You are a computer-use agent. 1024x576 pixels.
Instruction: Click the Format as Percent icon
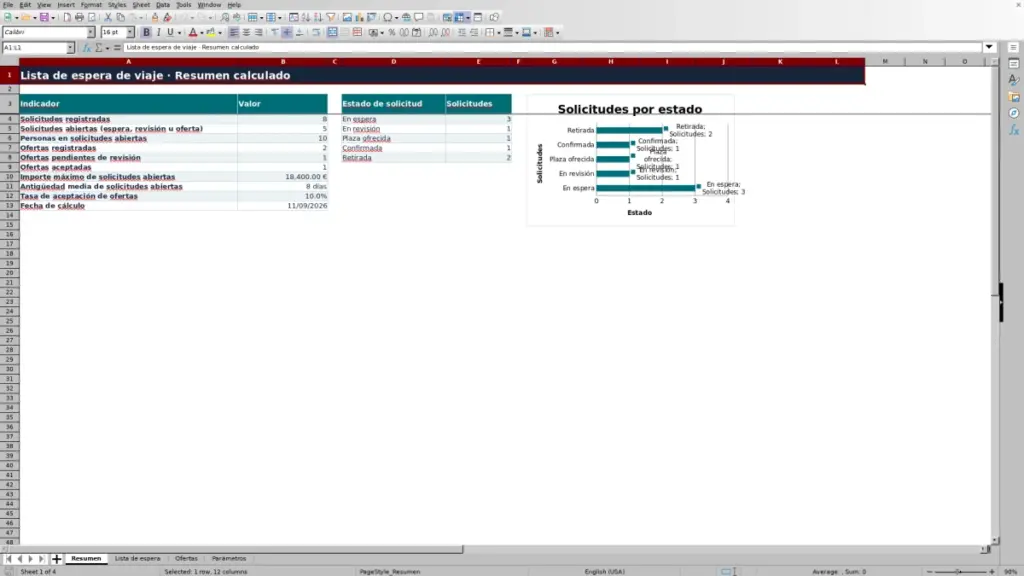click(392, 33)
